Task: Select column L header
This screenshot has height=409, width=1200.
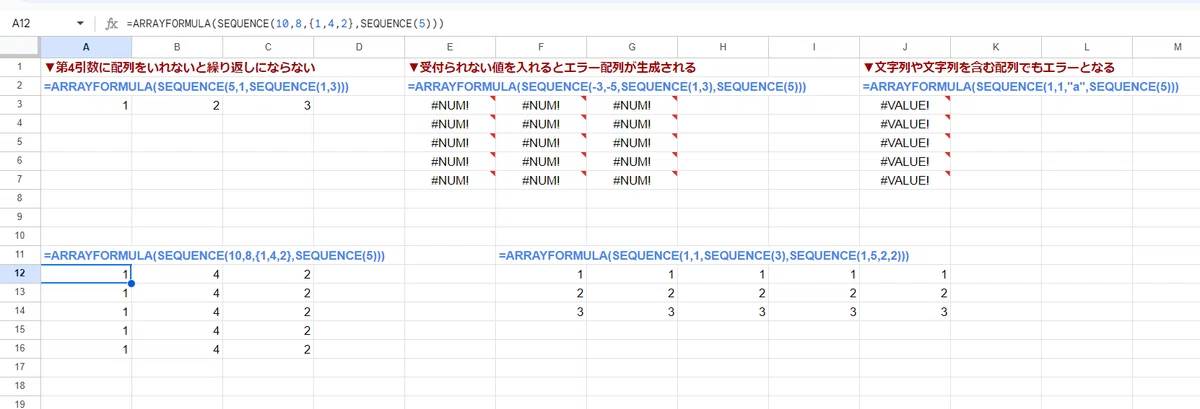Action: tap(1087, 47)
